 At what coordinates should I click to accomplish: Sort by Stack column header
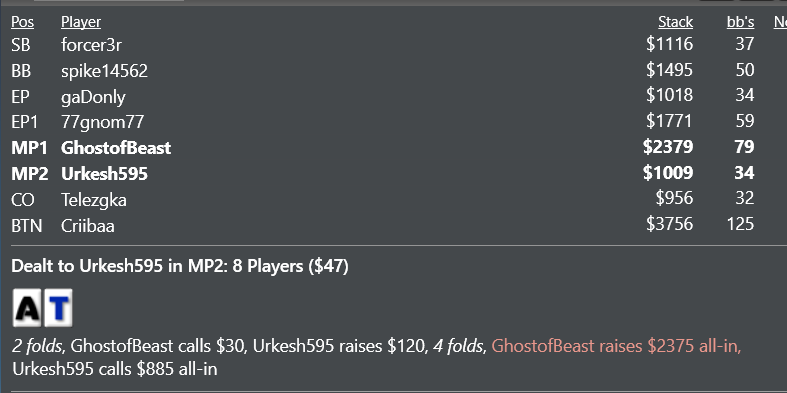tap(676, 22)
